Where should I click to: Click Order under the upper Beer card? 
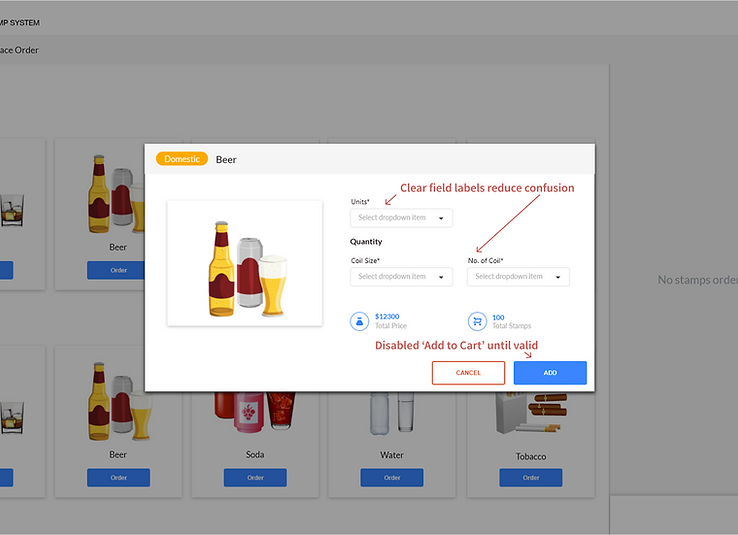tap(116, 270)
